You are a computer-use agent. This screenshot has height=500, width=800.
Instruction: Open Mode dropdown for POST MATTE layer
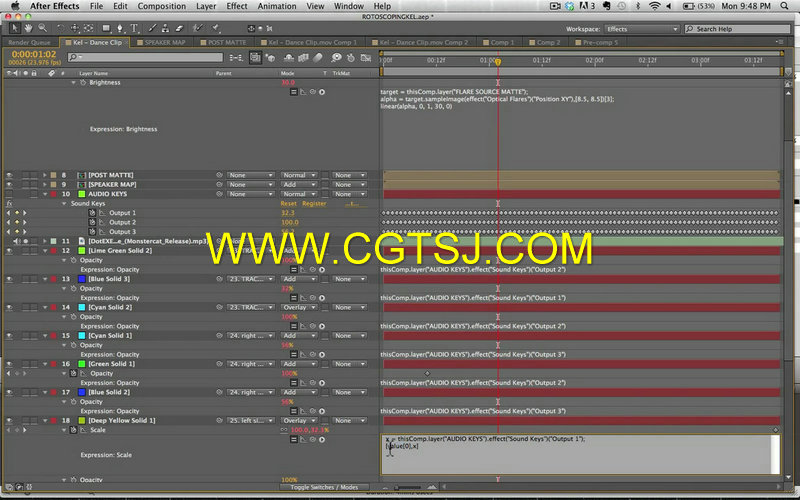tap(298, 175)
